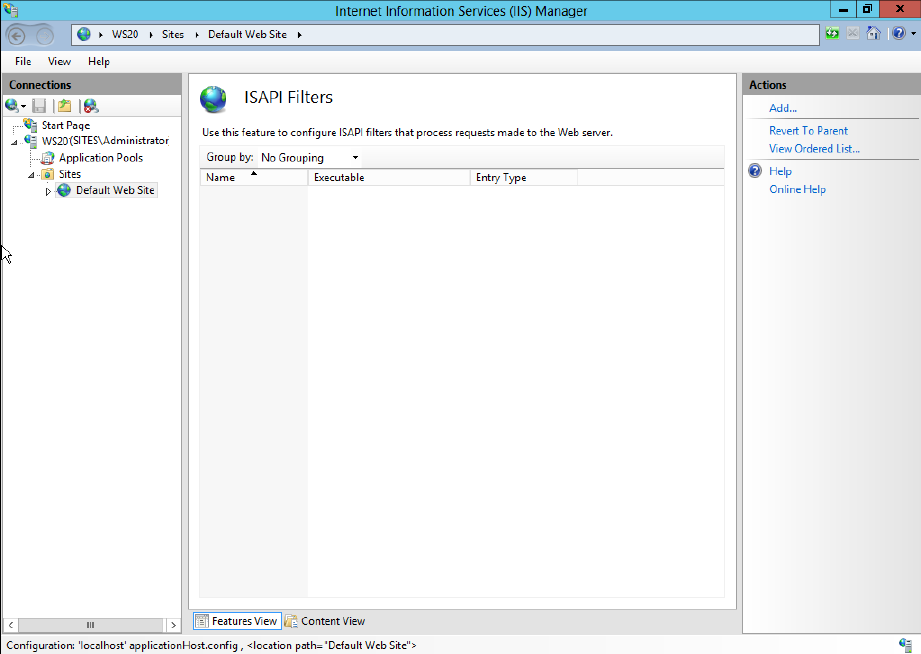Click the Save floppy disk icon in Connections
This screenshot has height=654, width=921.
click(x=39, y=106)
